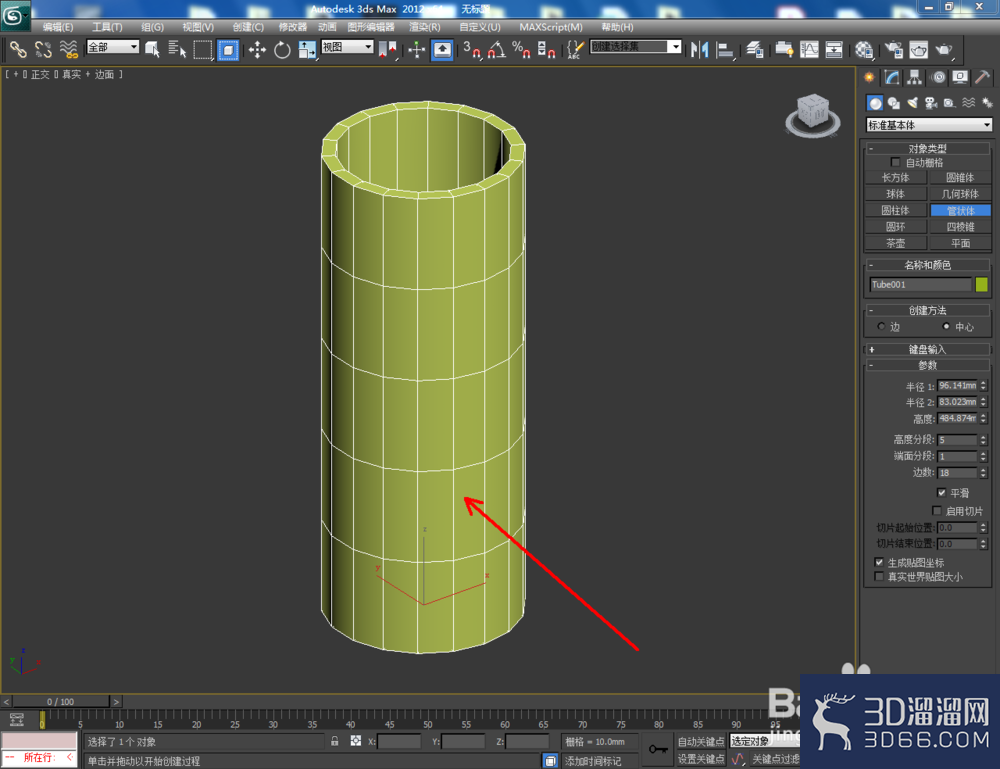Open the MAXScript(M) menu

[550, 27]
